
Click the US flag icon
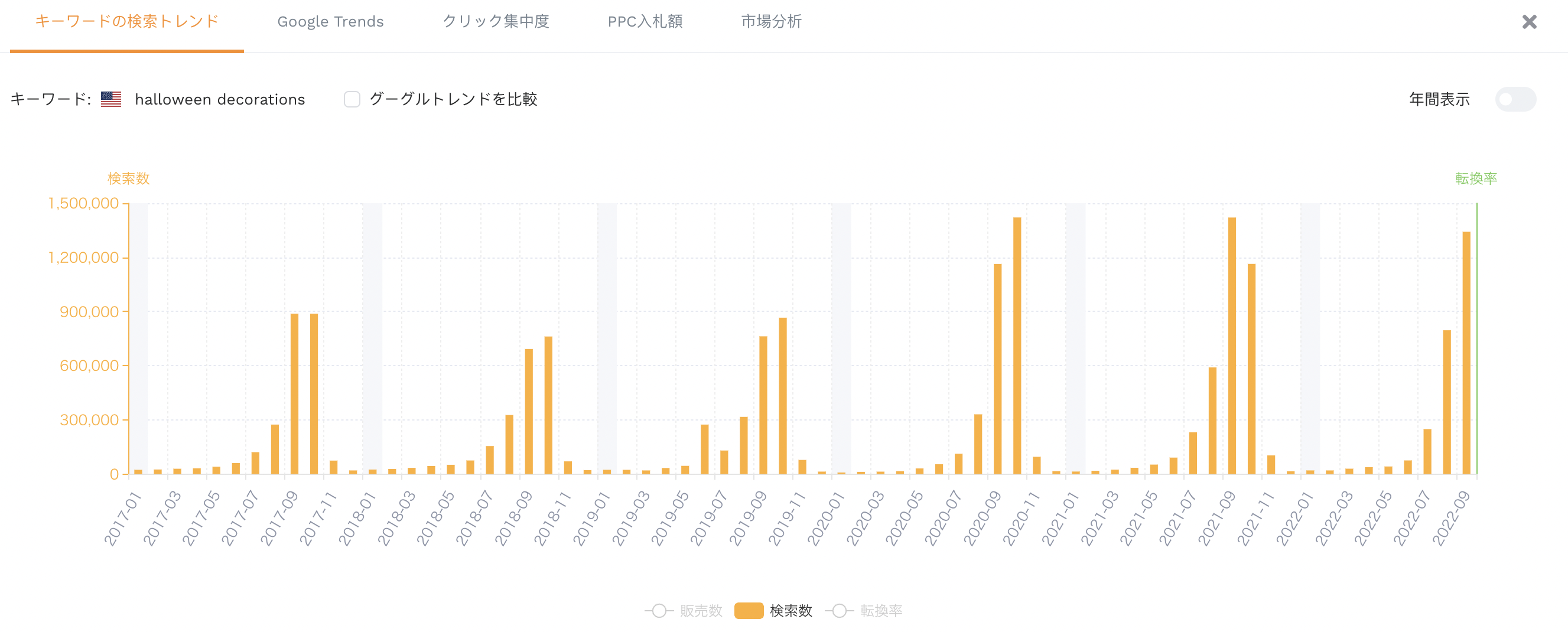[111, 99]
